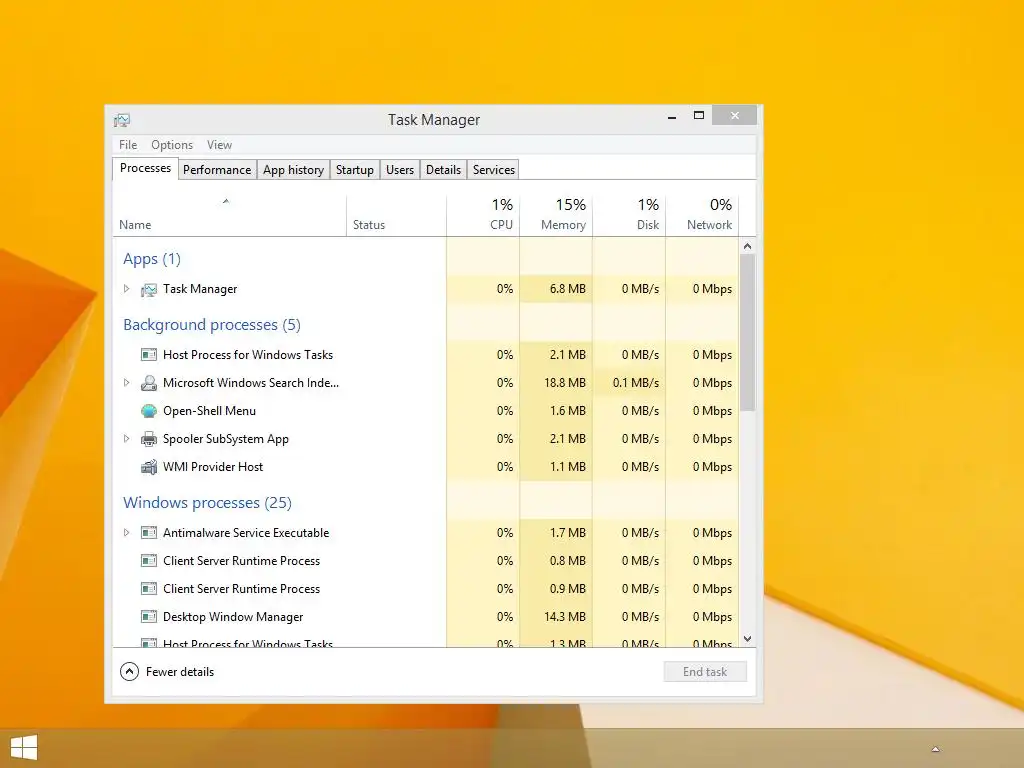Viewport: 1024px width, 768px height.
Task: Expand Antimalware Service Executable row
Action: (127, 533)
